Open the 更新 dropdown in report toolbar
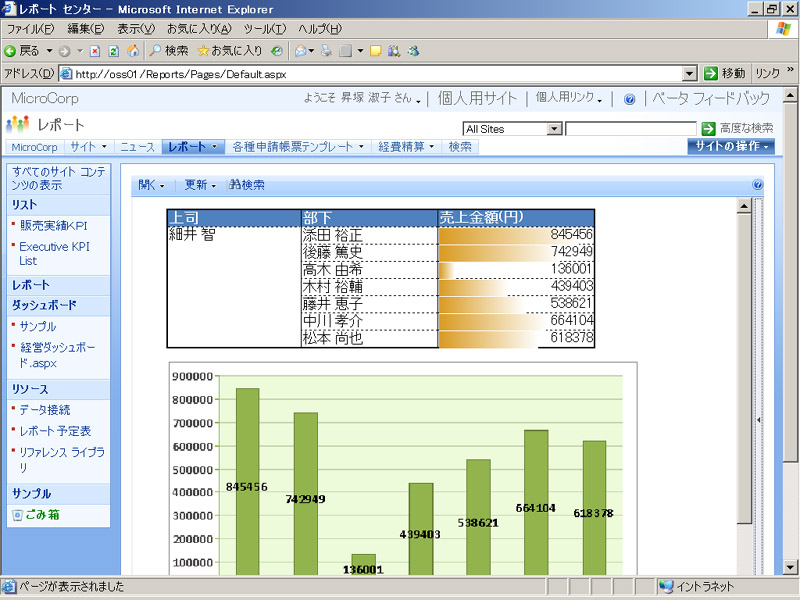Image resolution: width=800 pixels, height=600 pixels. 200,185
